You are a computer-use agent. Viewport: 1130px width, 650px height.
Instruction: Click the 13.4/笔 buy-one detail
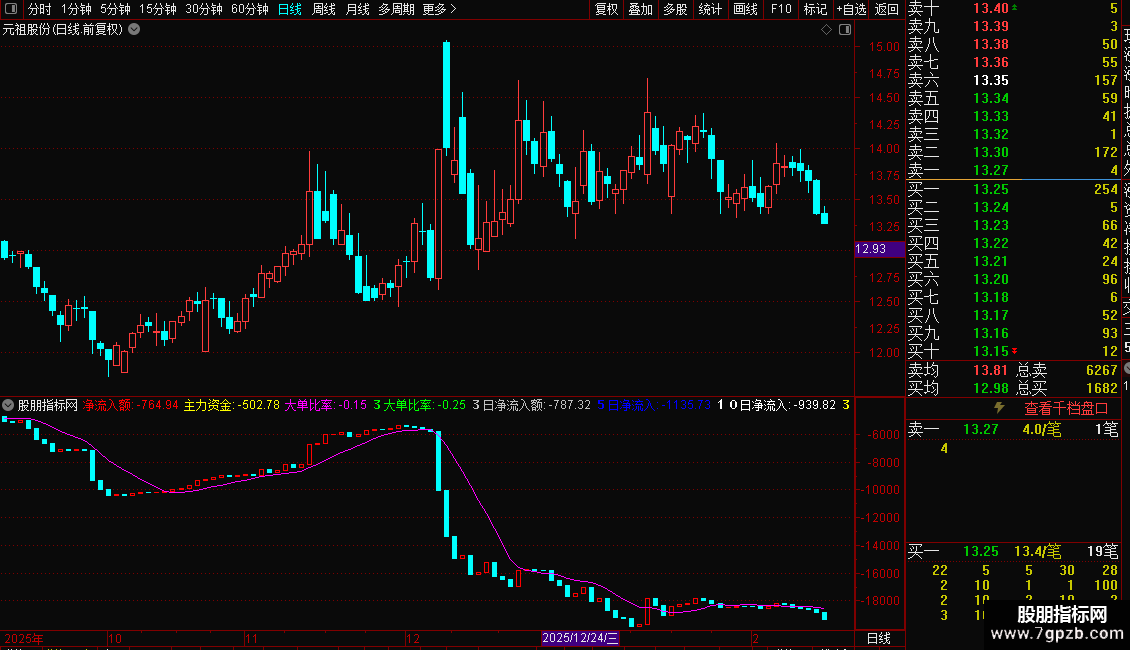[1037, 551]
